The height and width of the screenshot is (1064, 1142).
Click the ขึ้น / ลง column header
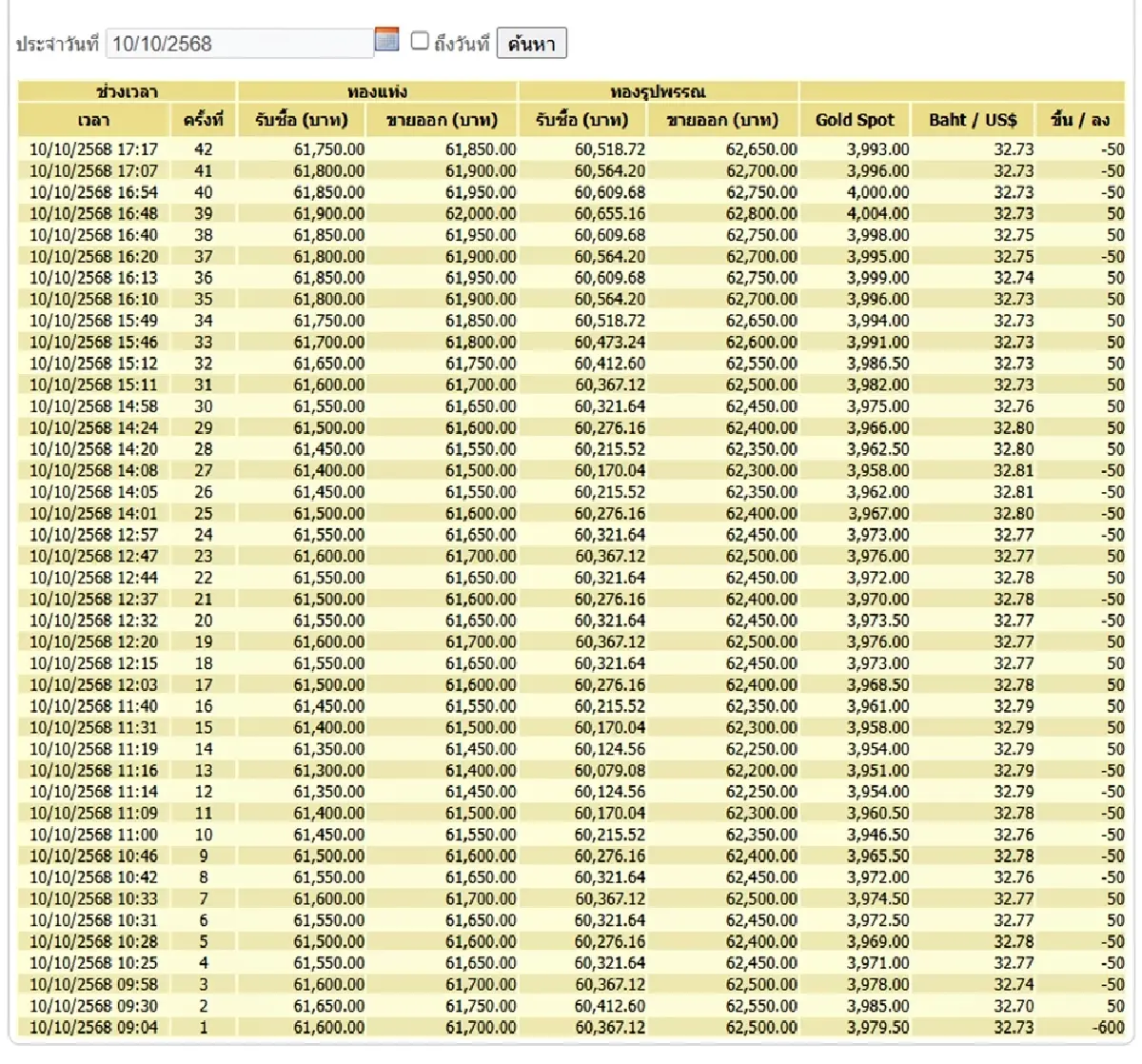pyautogui.click(x=1080, y=120)
